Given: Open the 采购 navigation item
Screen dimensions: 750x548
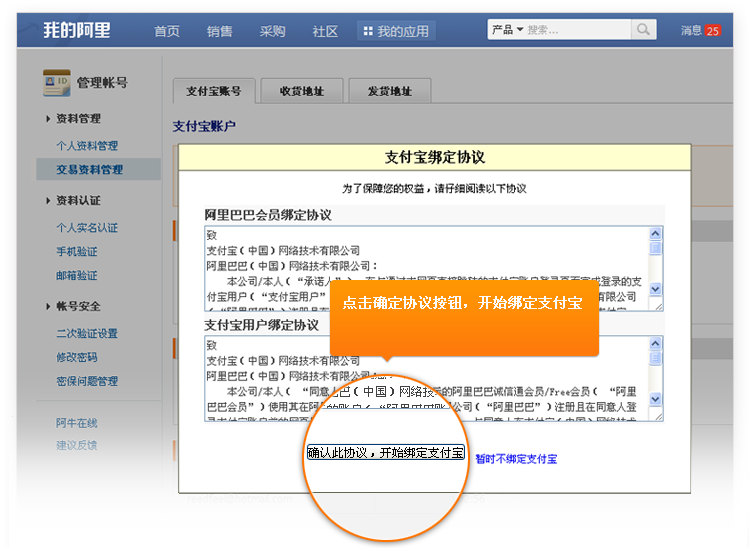Looking at the screenshot, I should (272, 32).
